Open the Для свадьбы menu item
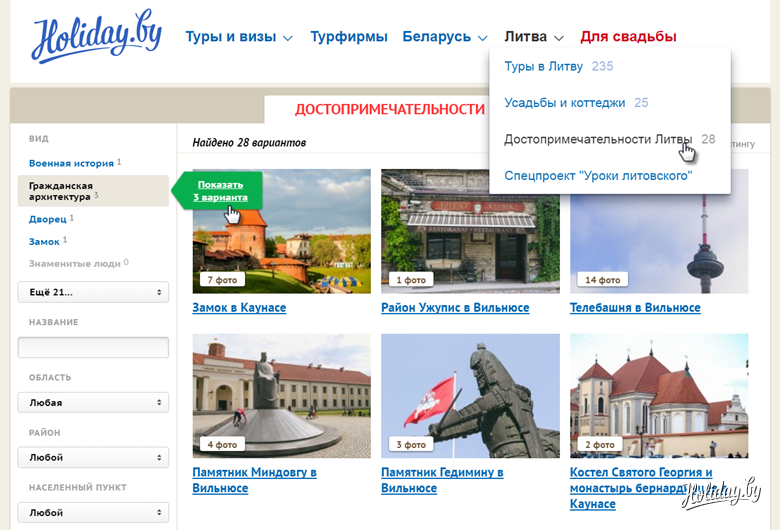Viewport: 780px width, 530px height. [628, 37]
